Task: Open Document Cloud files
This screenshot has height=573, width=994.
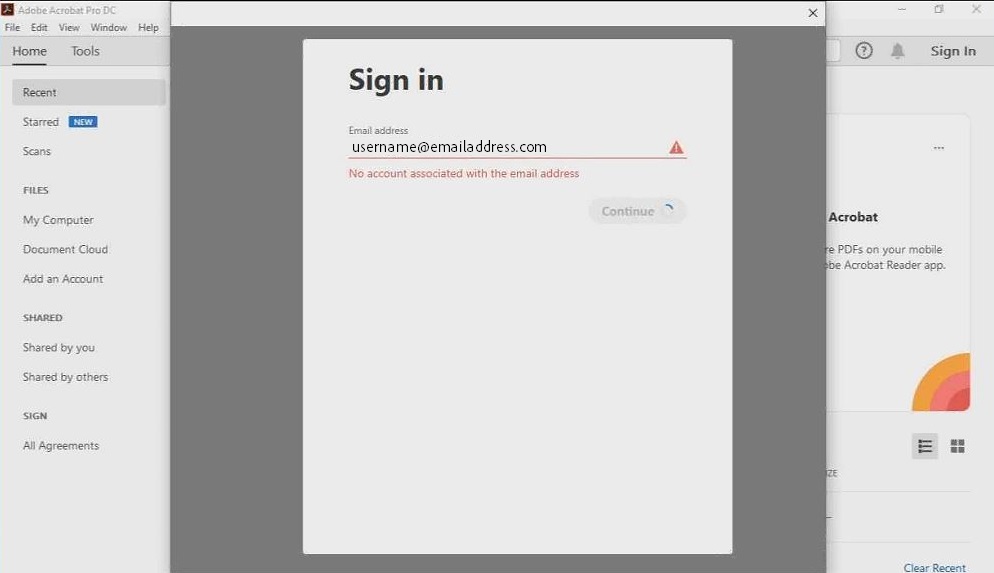Action: click(x=65, y=249)
